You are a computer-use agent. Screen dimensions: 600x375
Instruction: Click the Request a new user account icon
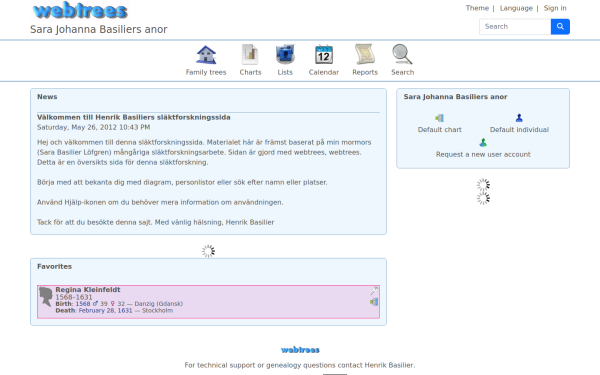pyautogui.click(x=483, y=143)
